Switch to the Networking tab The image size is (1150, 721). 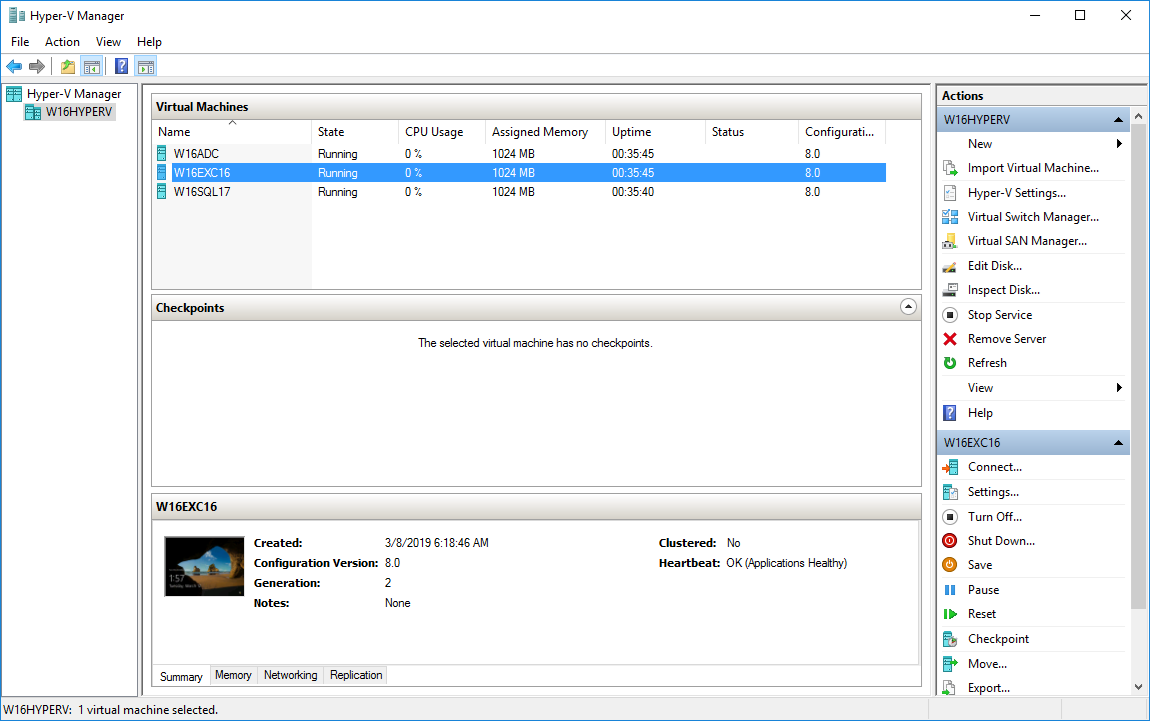290,676
